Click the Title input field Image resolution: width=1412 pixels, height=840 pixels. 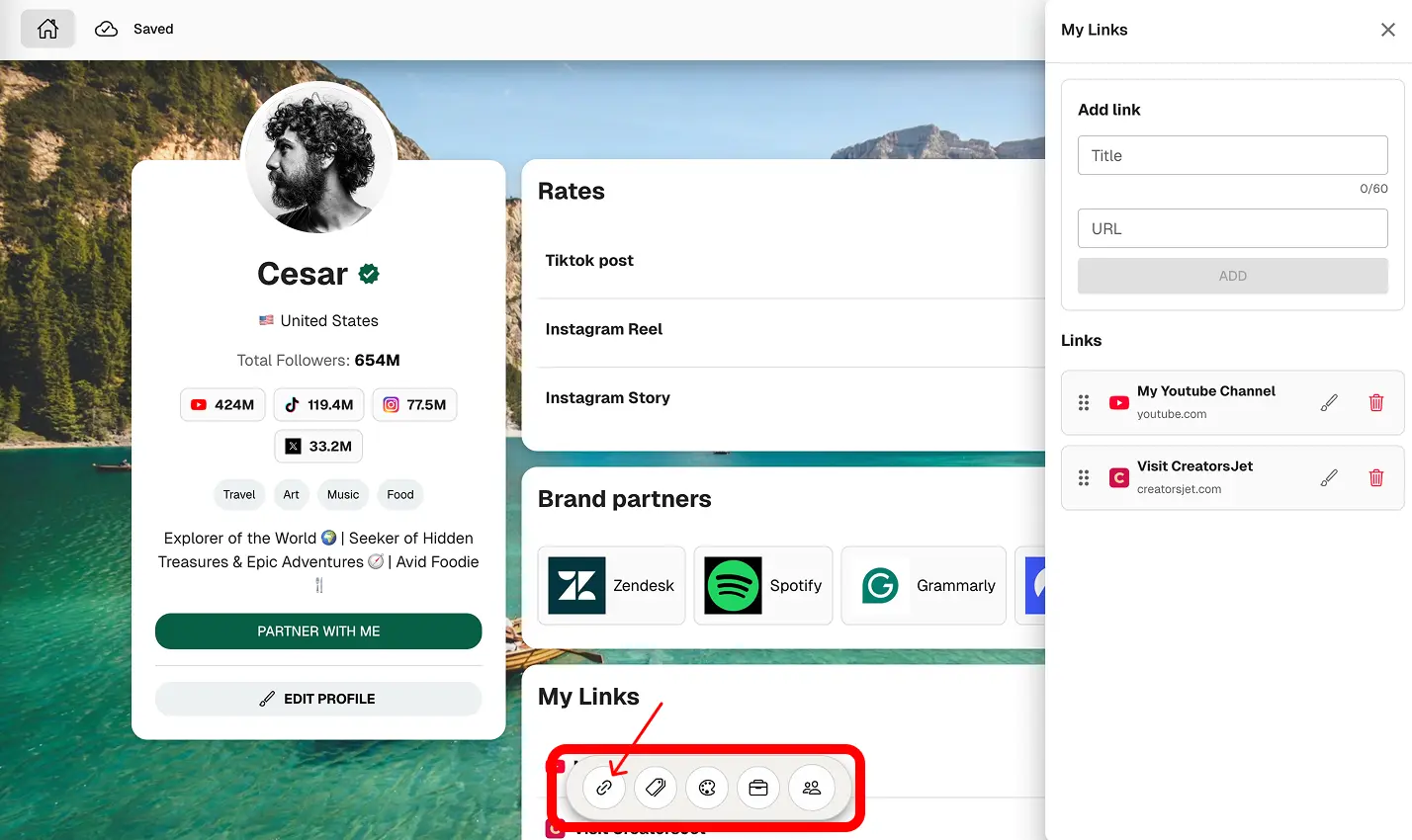1232,155
